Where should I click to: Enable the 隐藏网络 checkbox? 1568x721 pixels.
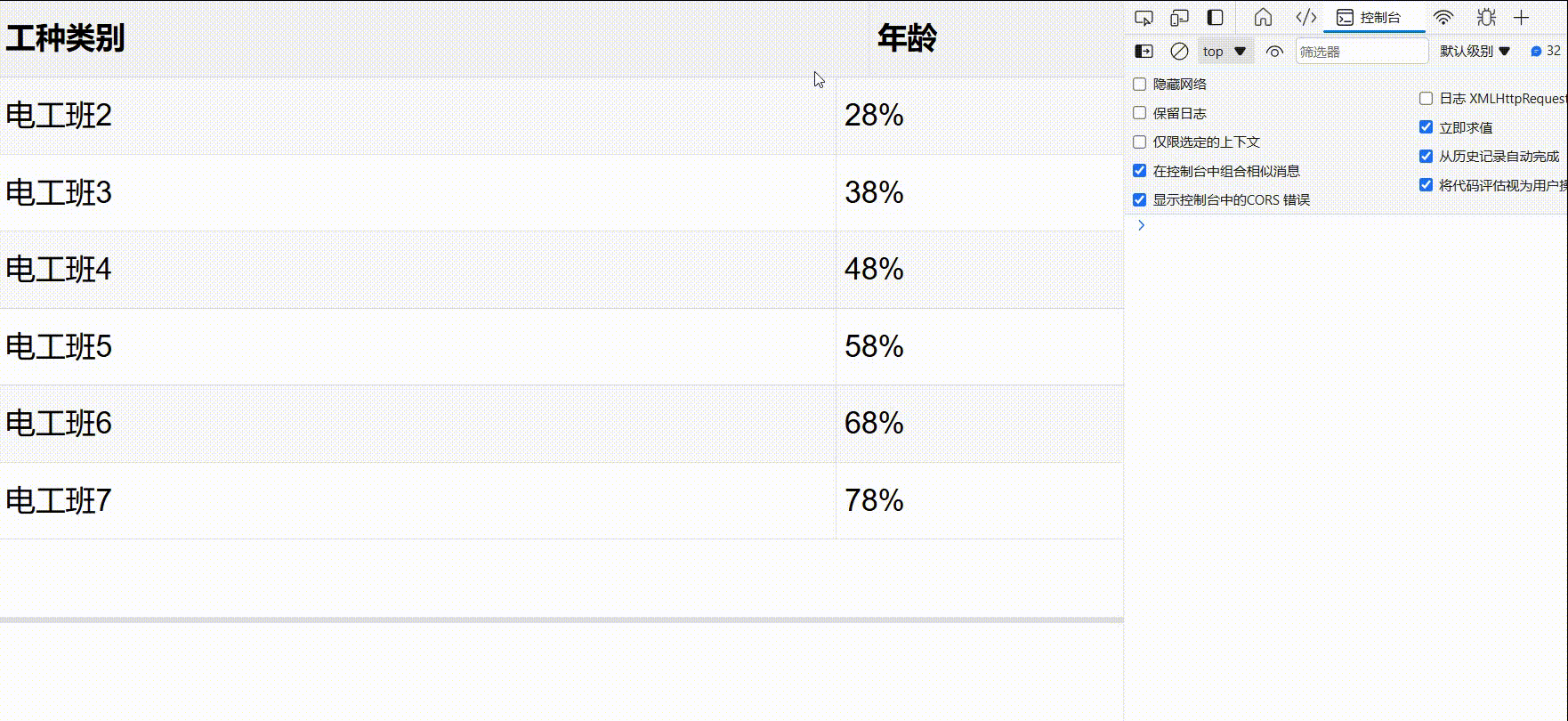(x=1139, y=85)
